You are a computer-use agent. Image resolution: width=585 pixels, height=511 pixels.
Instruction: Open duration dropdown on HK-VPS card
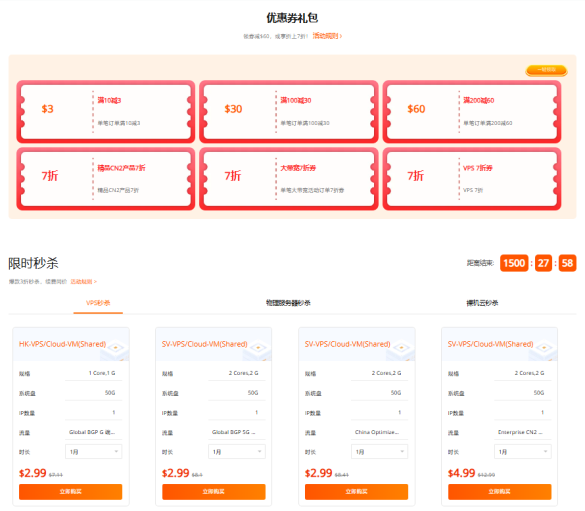(x=93, y=452)
